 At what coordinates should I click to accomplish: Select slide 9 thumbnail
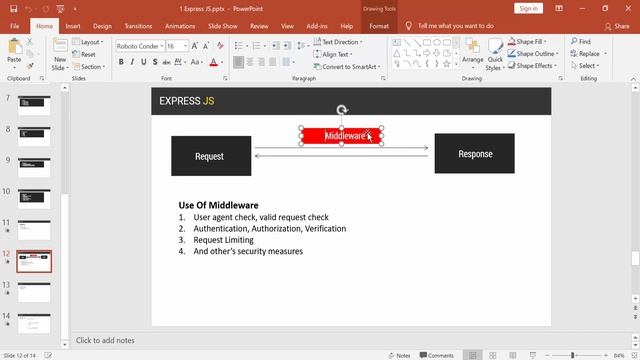click(34, 167)
